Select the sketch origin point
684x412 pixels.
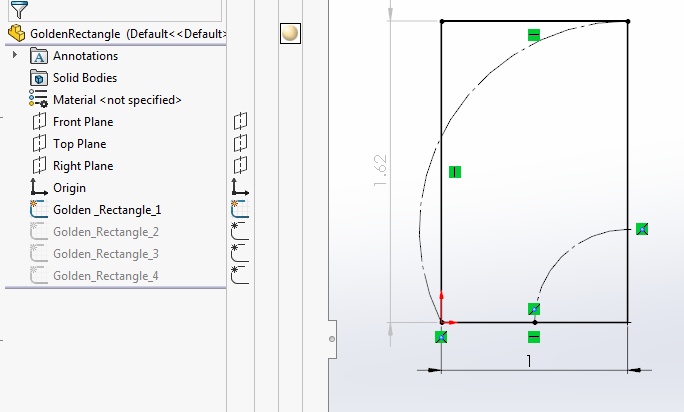coord(441,322)
